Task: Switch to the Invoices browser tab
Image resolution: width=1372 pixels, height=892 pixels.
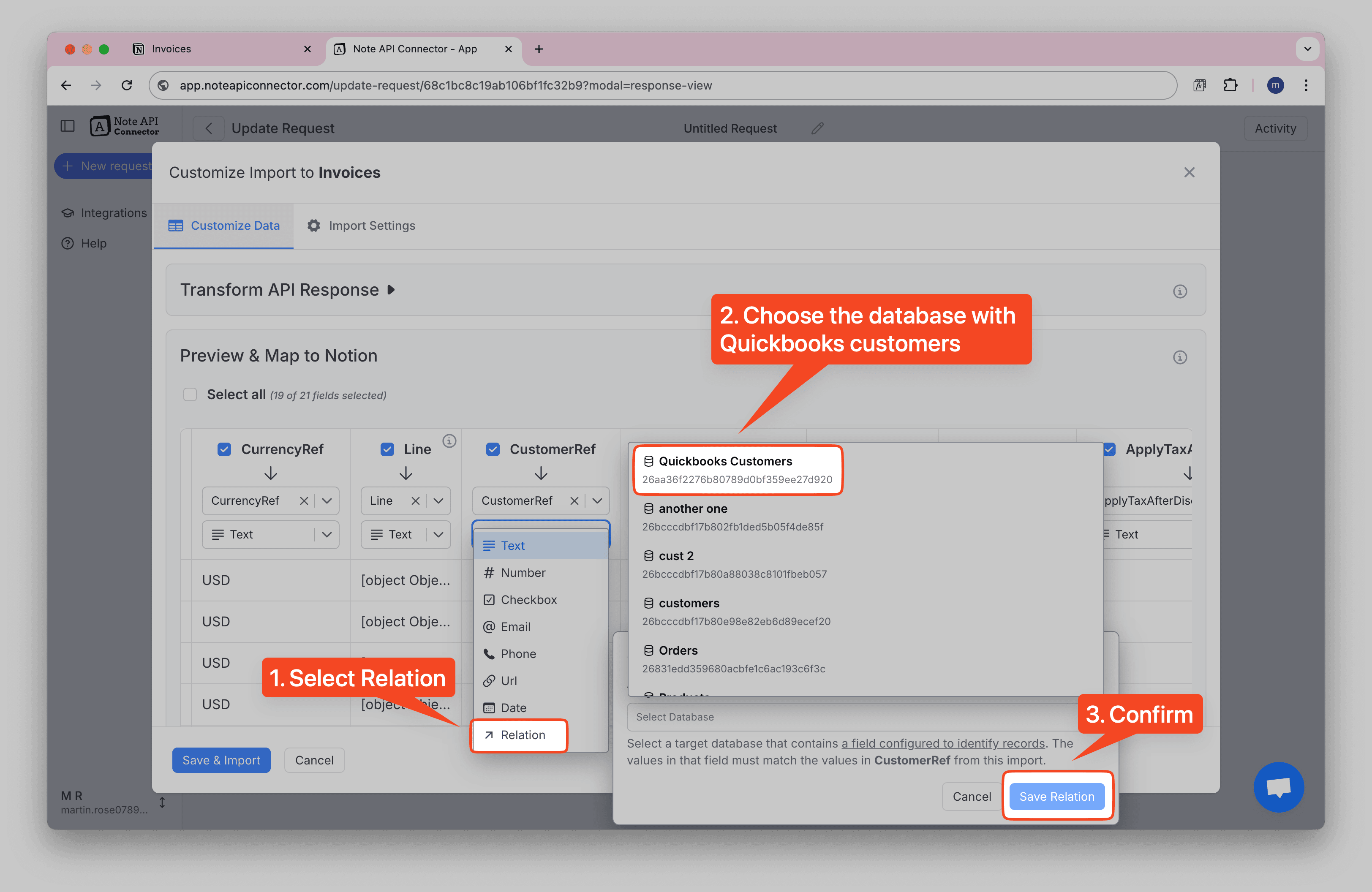Action: pos(222,49)
